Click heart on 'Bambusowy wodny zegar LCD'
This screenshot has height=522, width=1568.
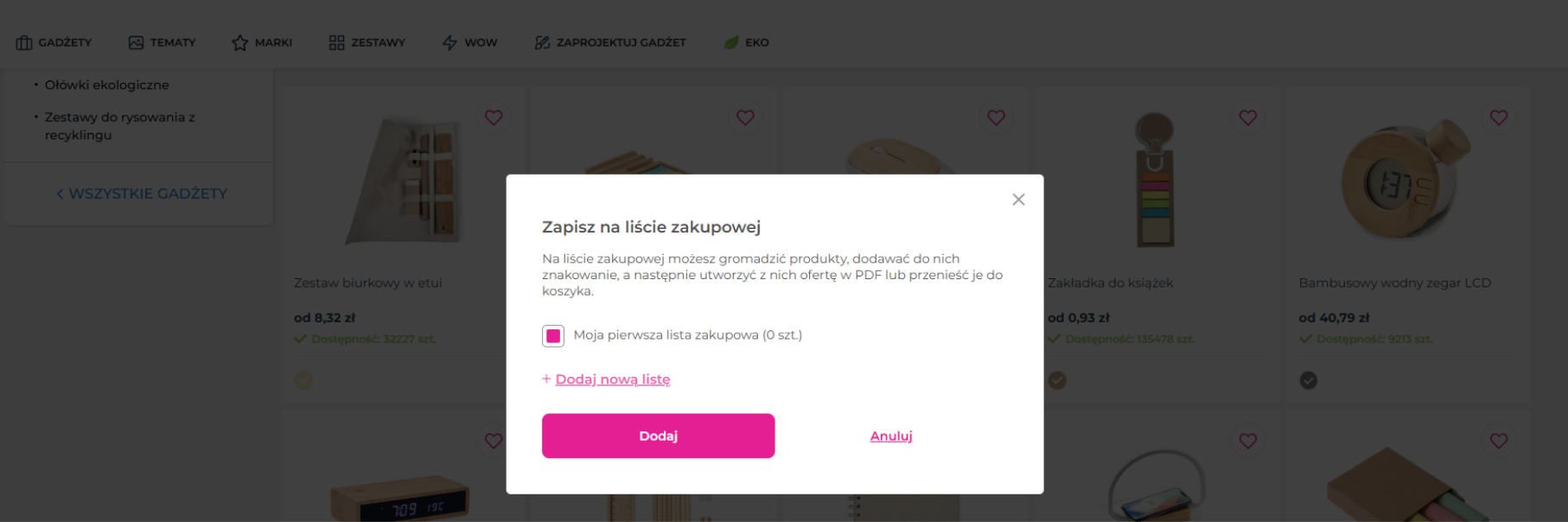click(x=1499, y=118)
